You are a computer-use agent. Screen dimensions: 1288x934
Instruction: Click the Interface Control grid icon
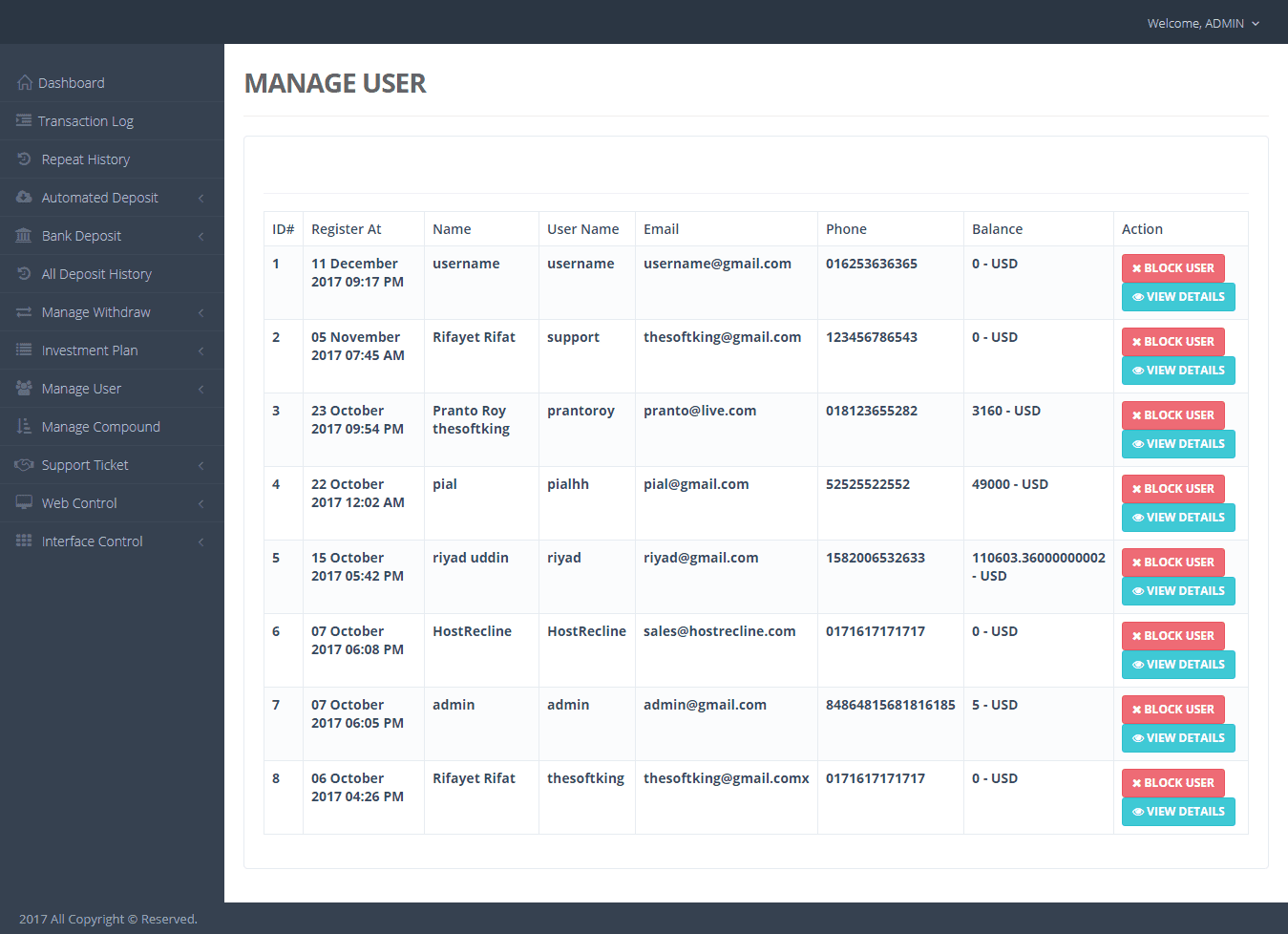pos(25,541)
